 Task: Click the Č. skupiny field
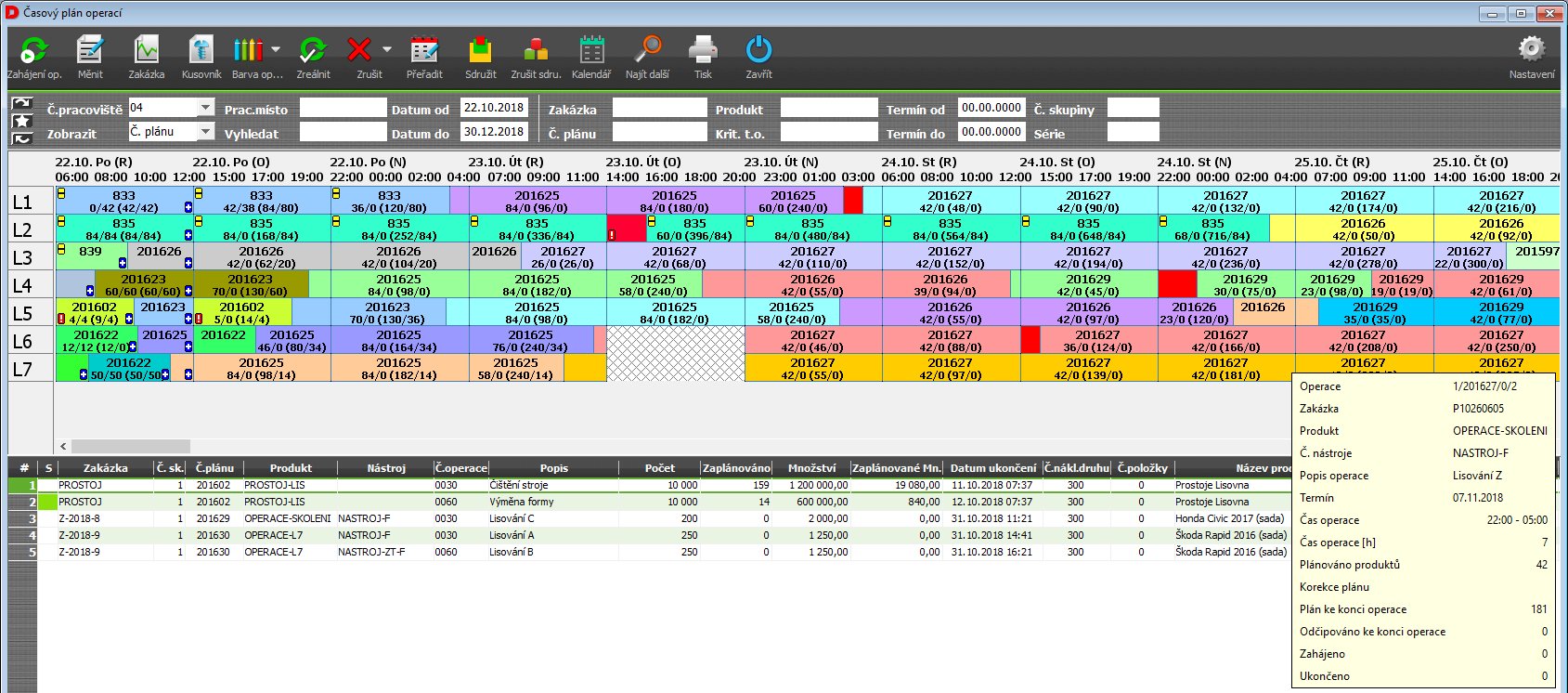1134,108
